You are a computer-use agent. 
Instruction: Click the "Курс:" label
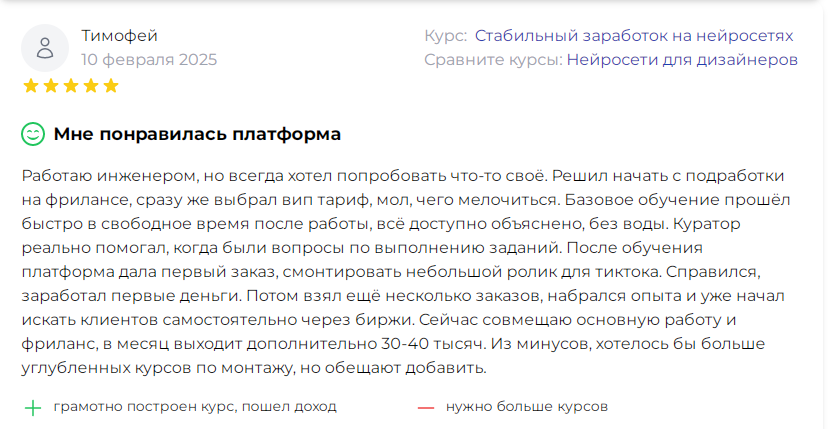445,36
